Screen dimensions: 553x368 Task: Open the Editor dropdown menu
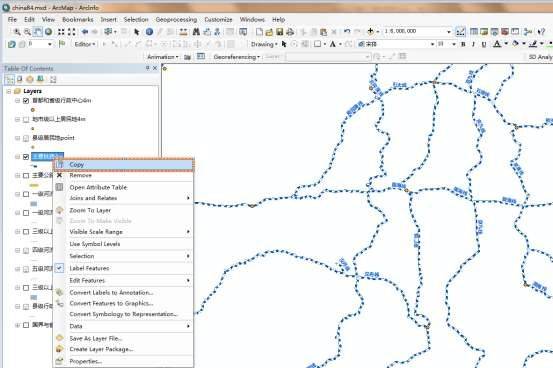(85, 44)
